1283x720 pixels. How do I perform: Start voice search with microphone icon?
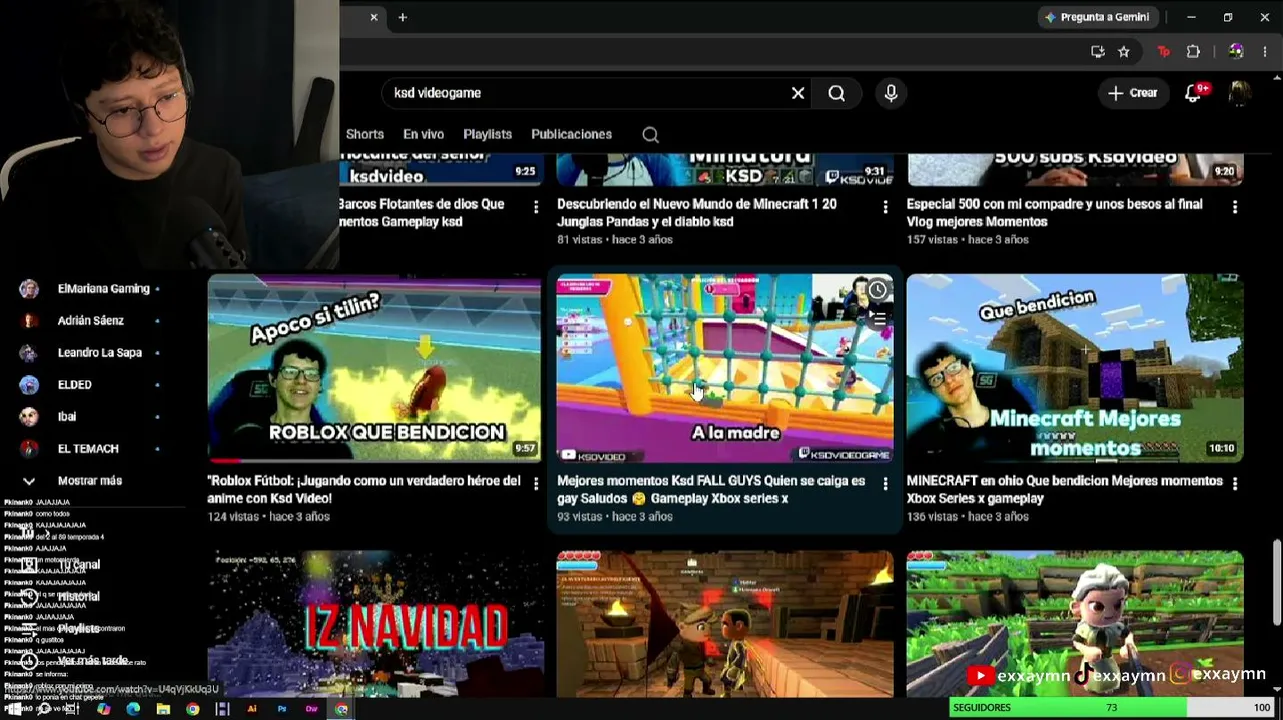tap(891, 93)
